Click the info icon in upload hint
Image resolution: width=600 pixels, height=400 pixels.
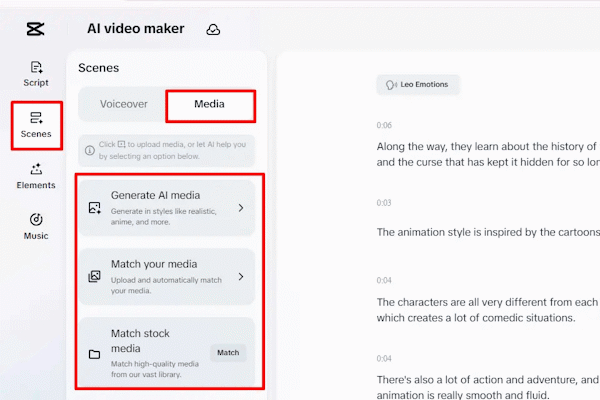point(90,150)
